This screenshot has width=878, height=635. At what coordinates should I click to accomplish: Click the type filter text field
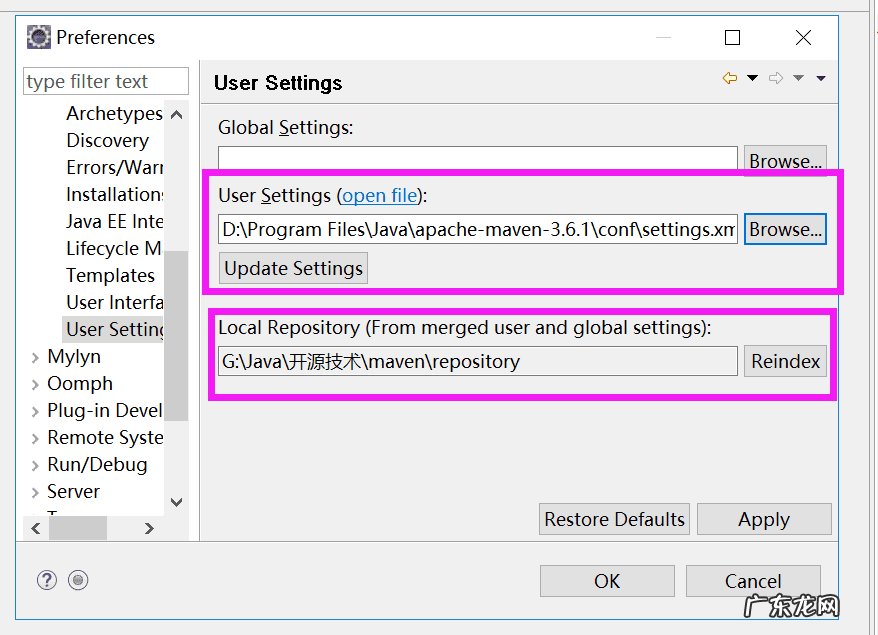105,81
